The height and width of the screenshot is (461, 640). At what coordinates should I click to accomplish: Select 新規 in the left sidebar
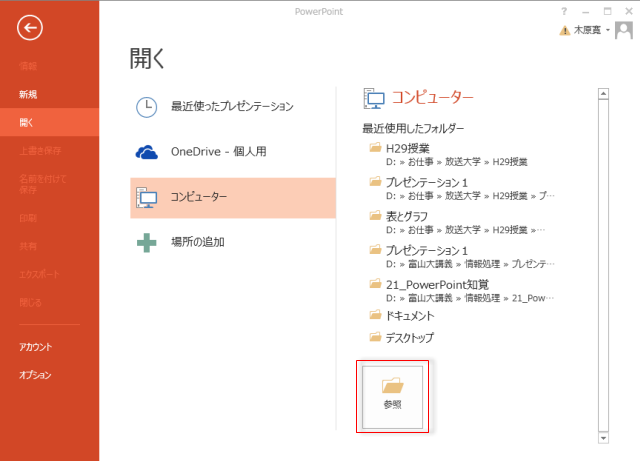click(x=49, y=94)
